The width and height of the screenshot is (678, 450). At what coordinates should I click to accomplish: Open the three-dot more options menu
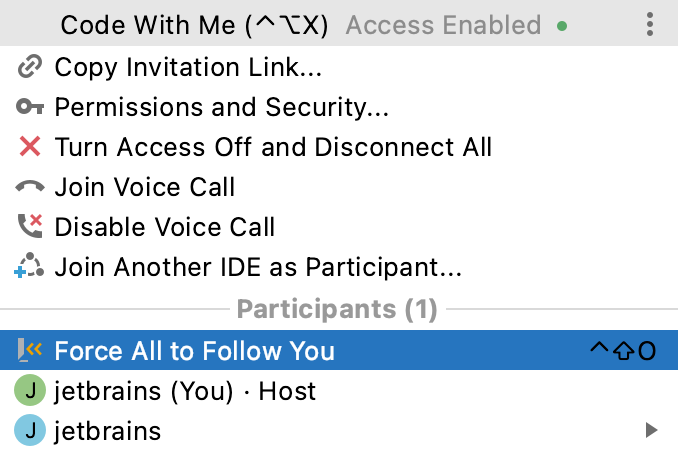coord(649,24)
